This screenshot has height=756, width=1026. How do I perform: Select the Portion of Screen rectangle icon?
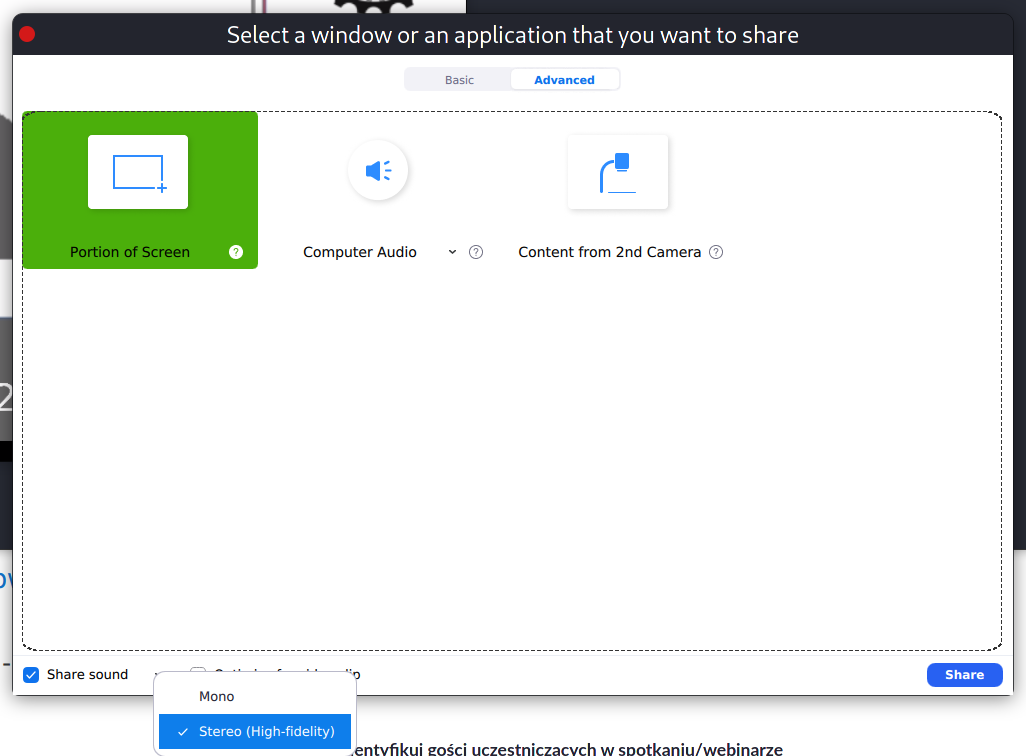point(138,172)
